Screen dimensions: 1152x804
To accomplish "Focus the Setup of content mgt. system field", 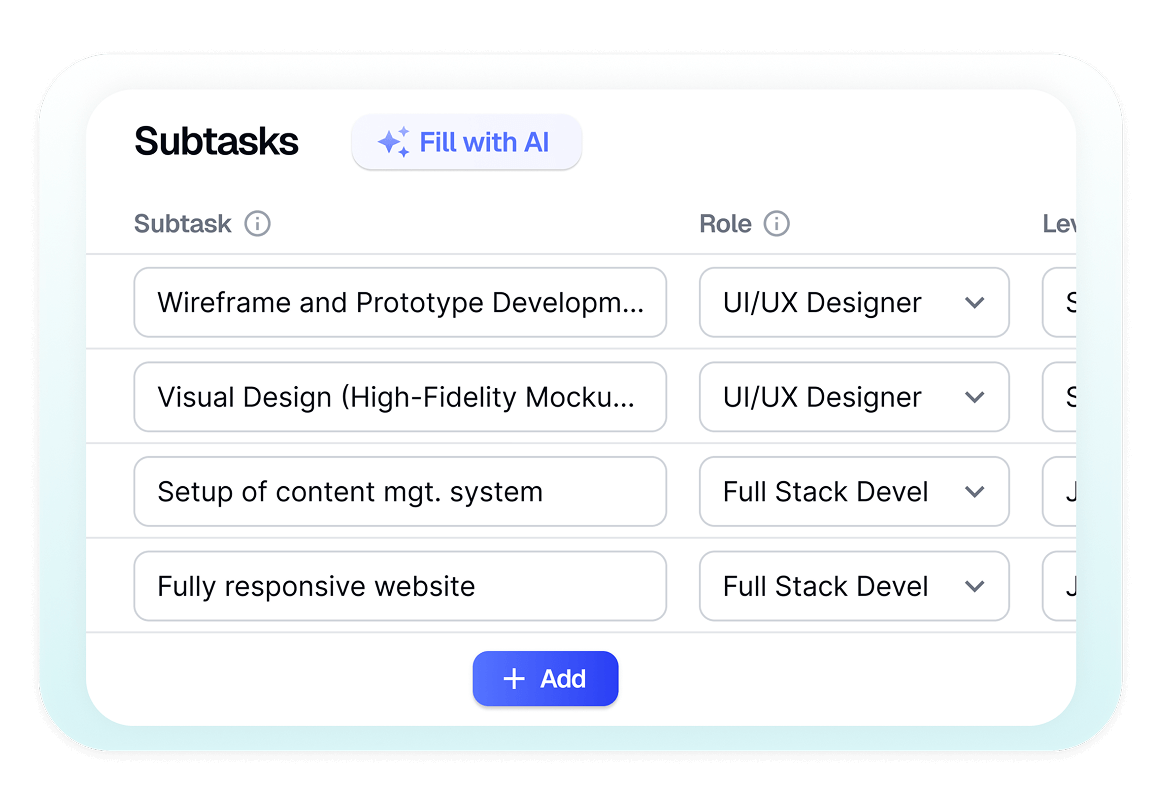I will coord(400,492).
